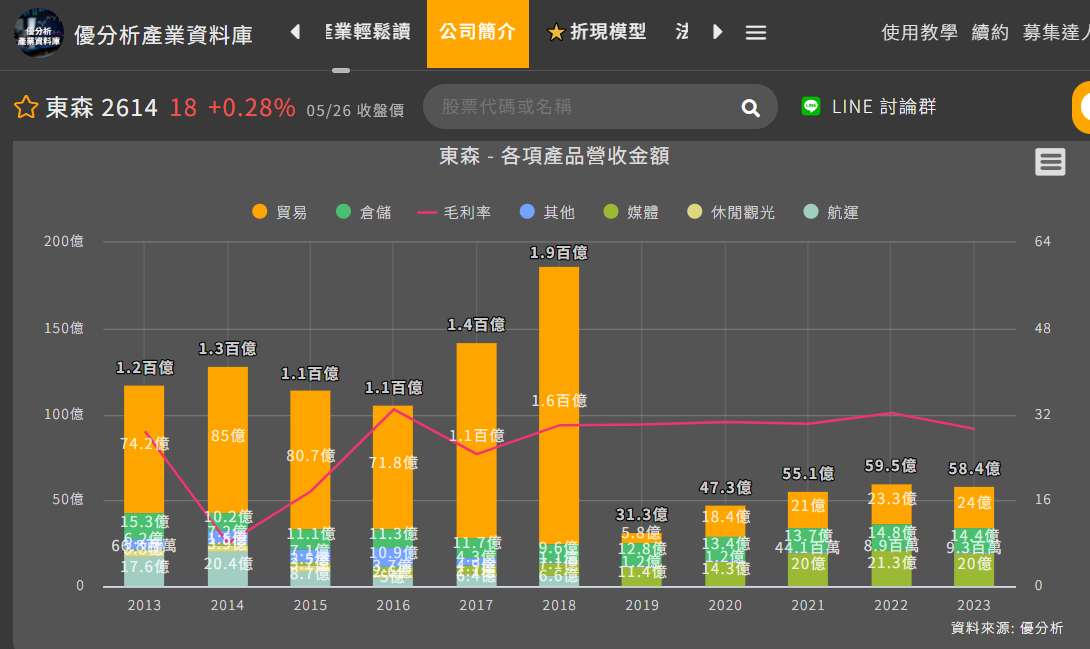Open the chart hamburger export menu
The width and height of the screenshot is (1090, 649).
1050,162
